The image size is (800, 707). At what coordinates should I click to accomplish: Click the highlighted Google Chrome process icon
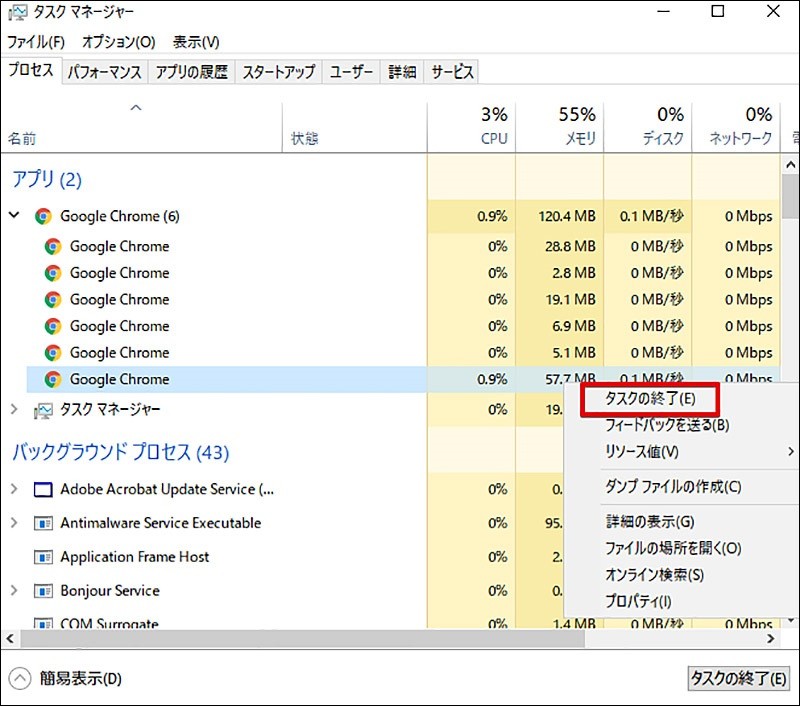53,380
